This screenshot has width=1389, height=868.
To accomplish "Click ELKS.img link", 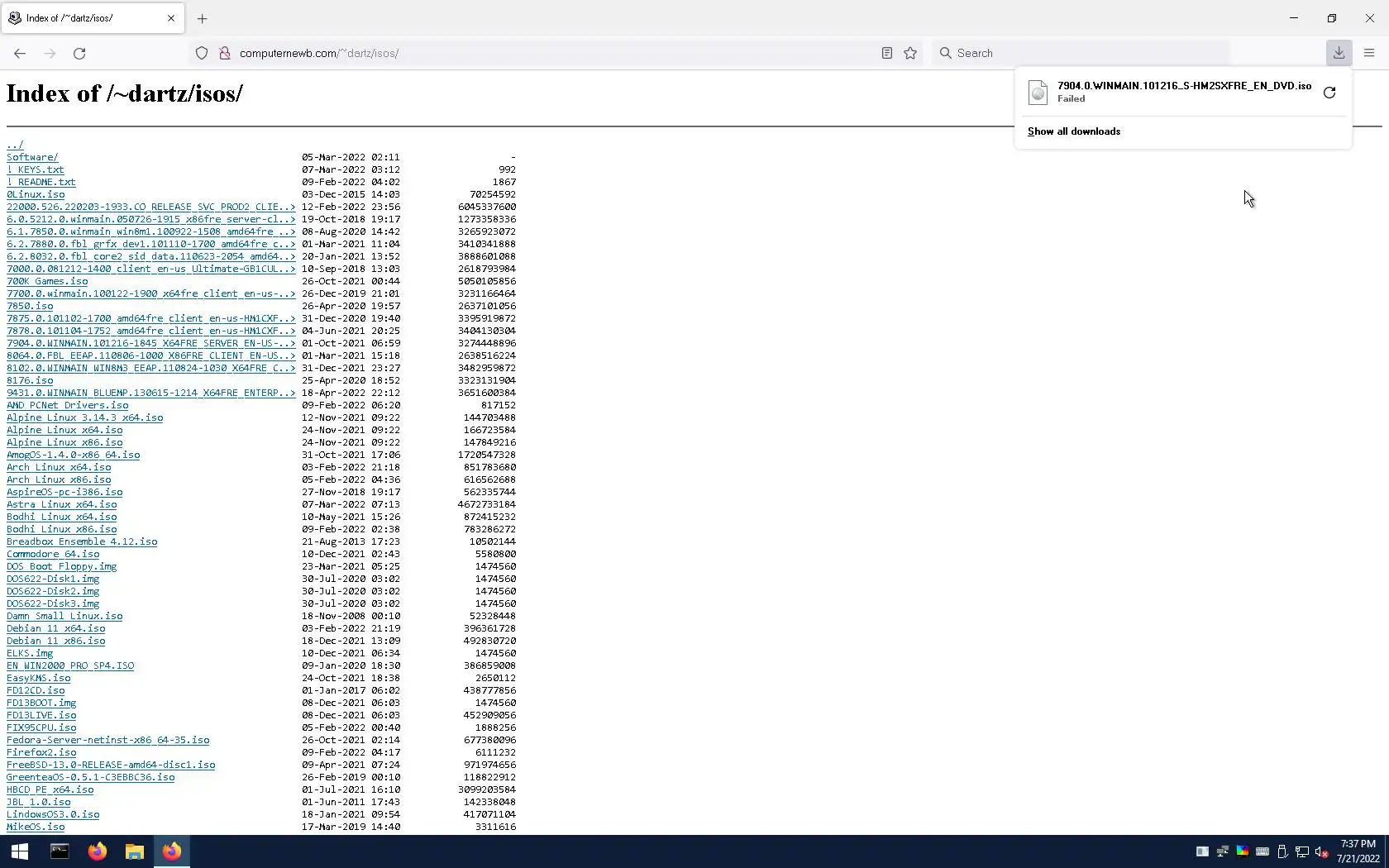I will tap(30, 653).
